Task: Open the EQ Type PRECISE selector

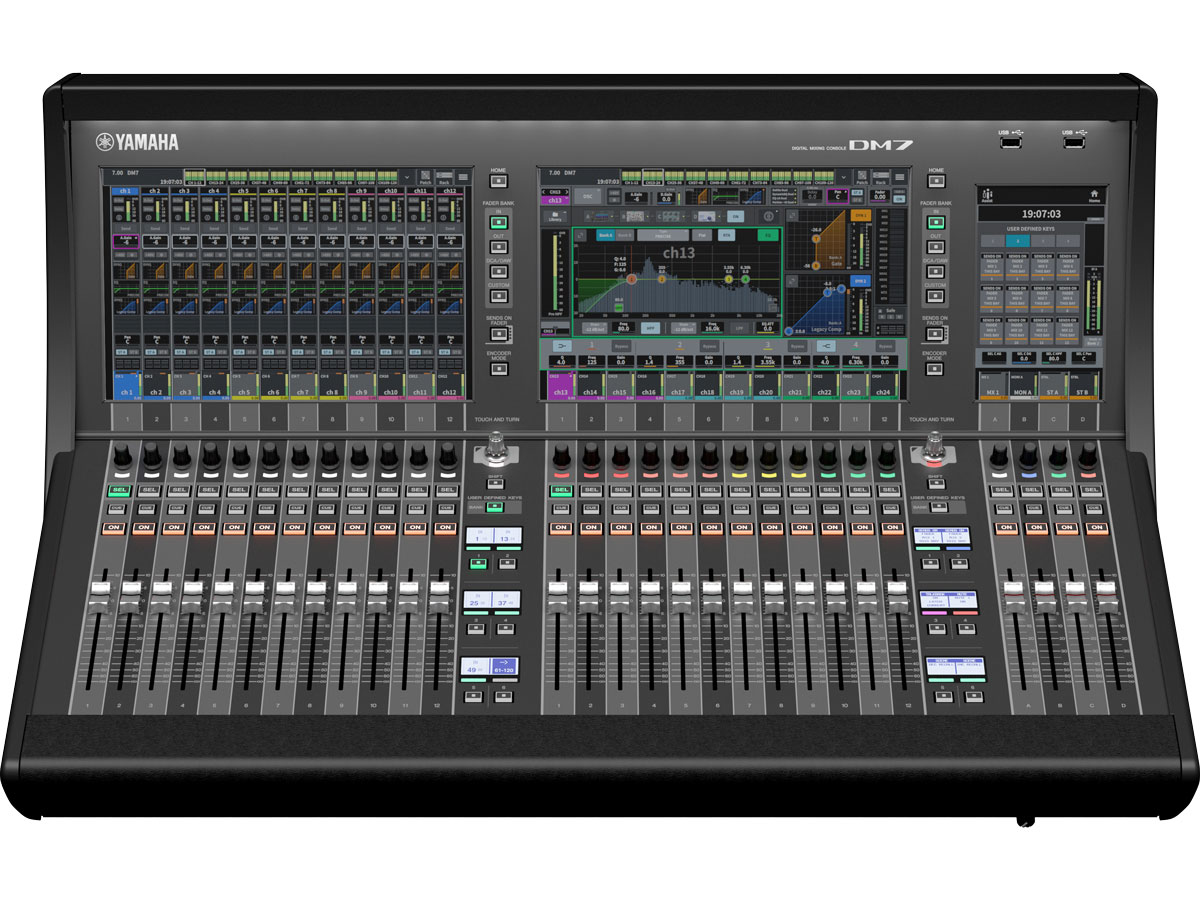Action: tap(663, 235)
